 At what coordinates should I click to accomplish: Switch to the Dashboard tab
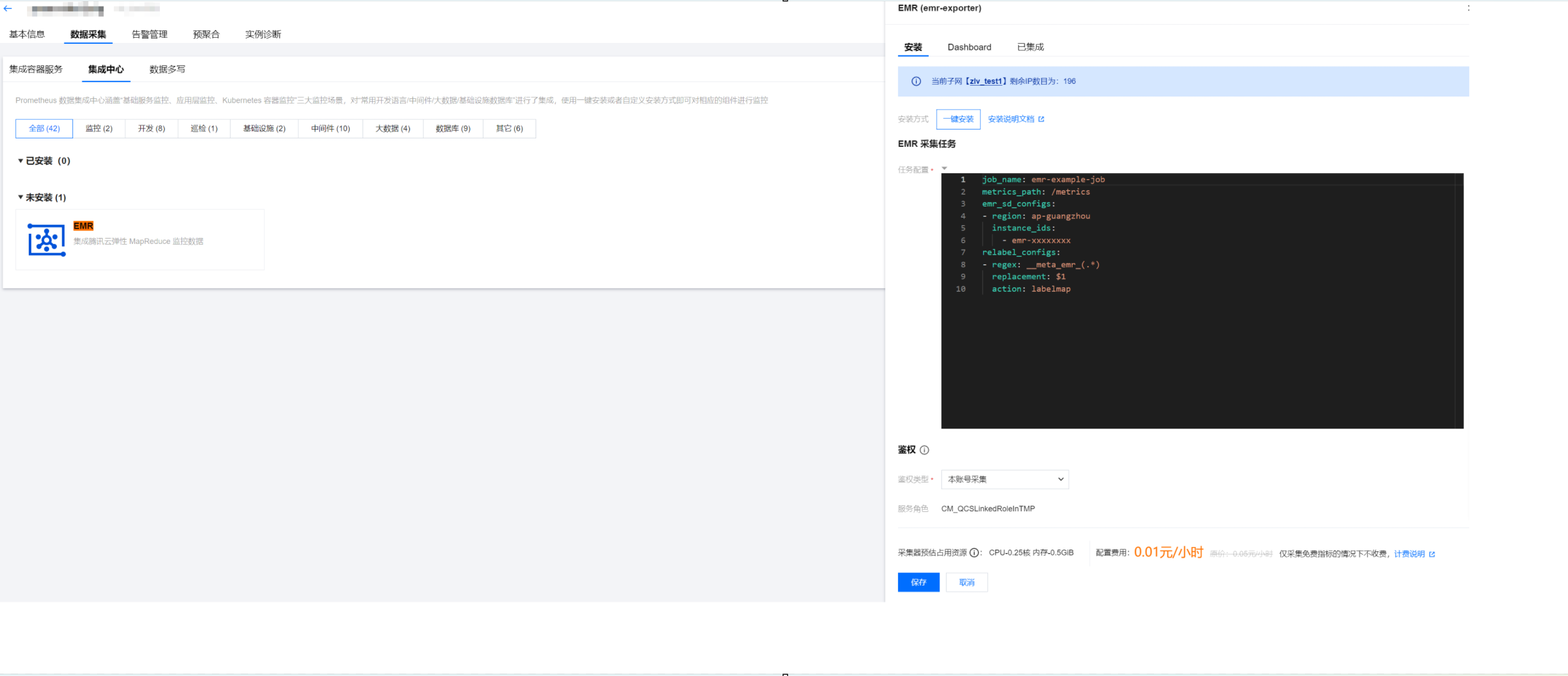968,47
